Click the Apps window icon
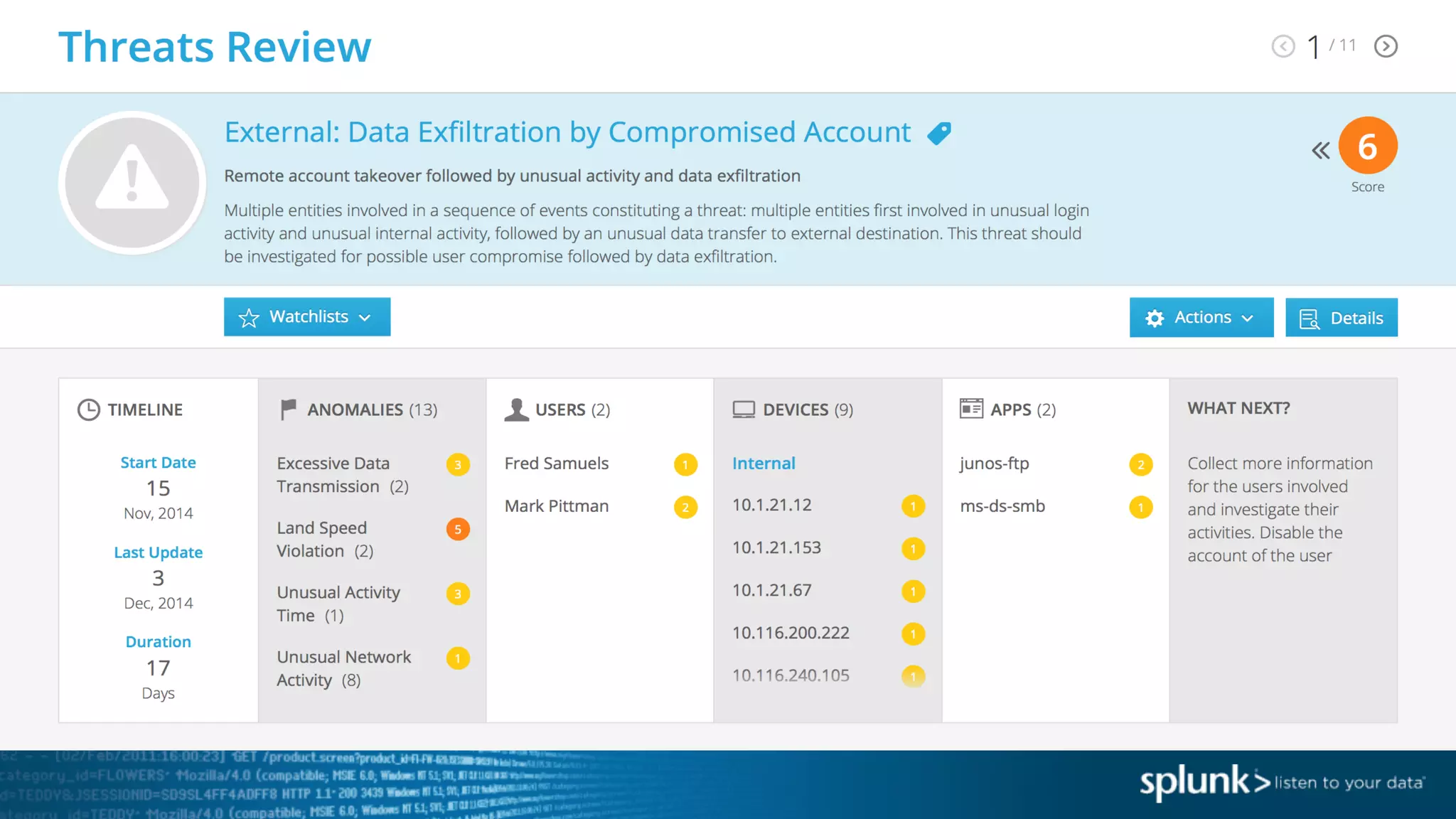This screenshot has height=819, width=1456. (971, 409)
